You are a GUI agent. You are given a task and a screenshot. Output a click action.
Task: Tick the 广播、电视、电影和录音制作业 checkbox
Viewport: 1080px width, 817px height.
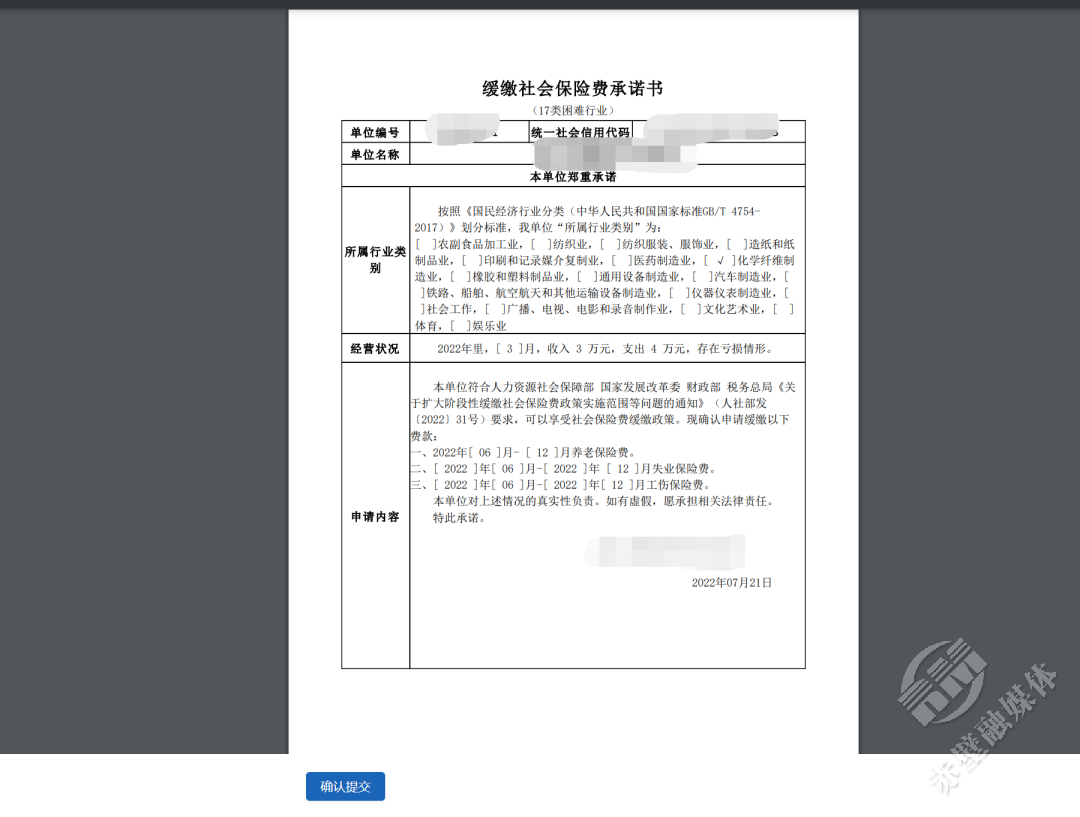[494, 310]
